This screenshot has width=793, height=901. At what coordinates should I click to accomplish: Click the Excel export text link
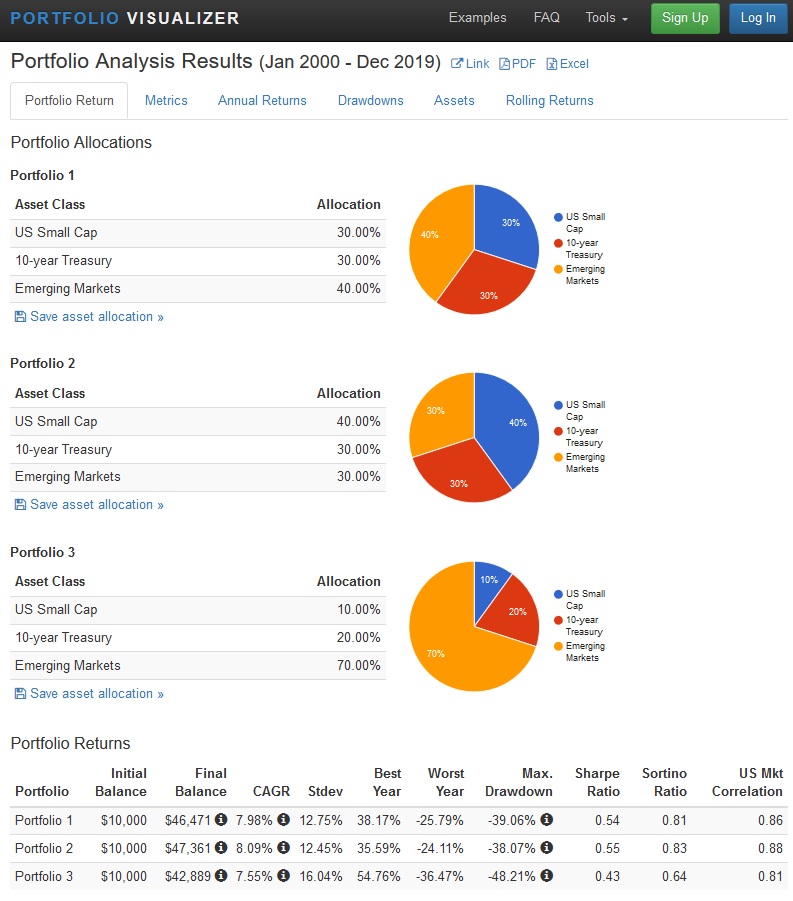point(574,64)
